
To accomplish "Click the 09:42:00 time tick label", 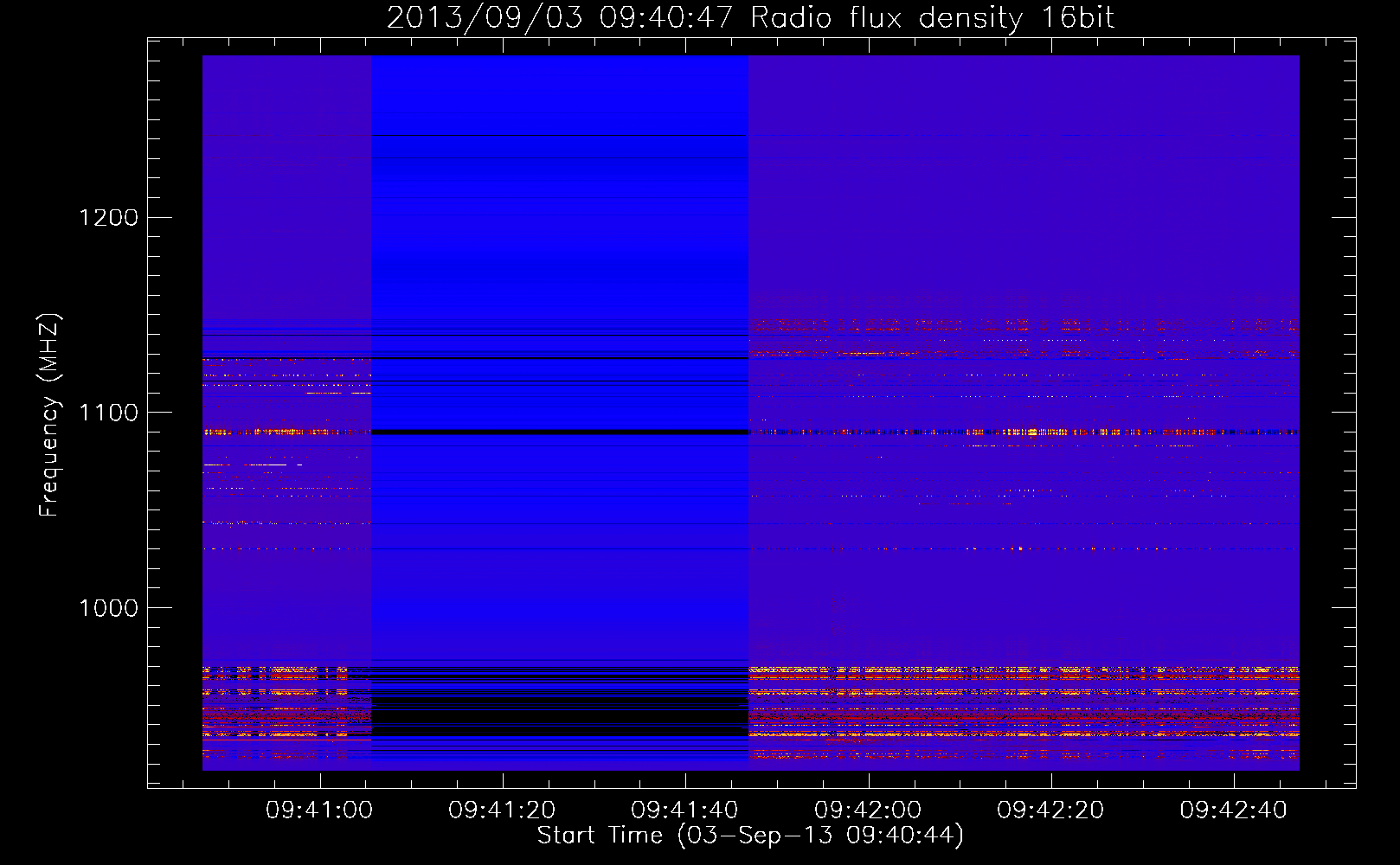I will pos(868,811).
